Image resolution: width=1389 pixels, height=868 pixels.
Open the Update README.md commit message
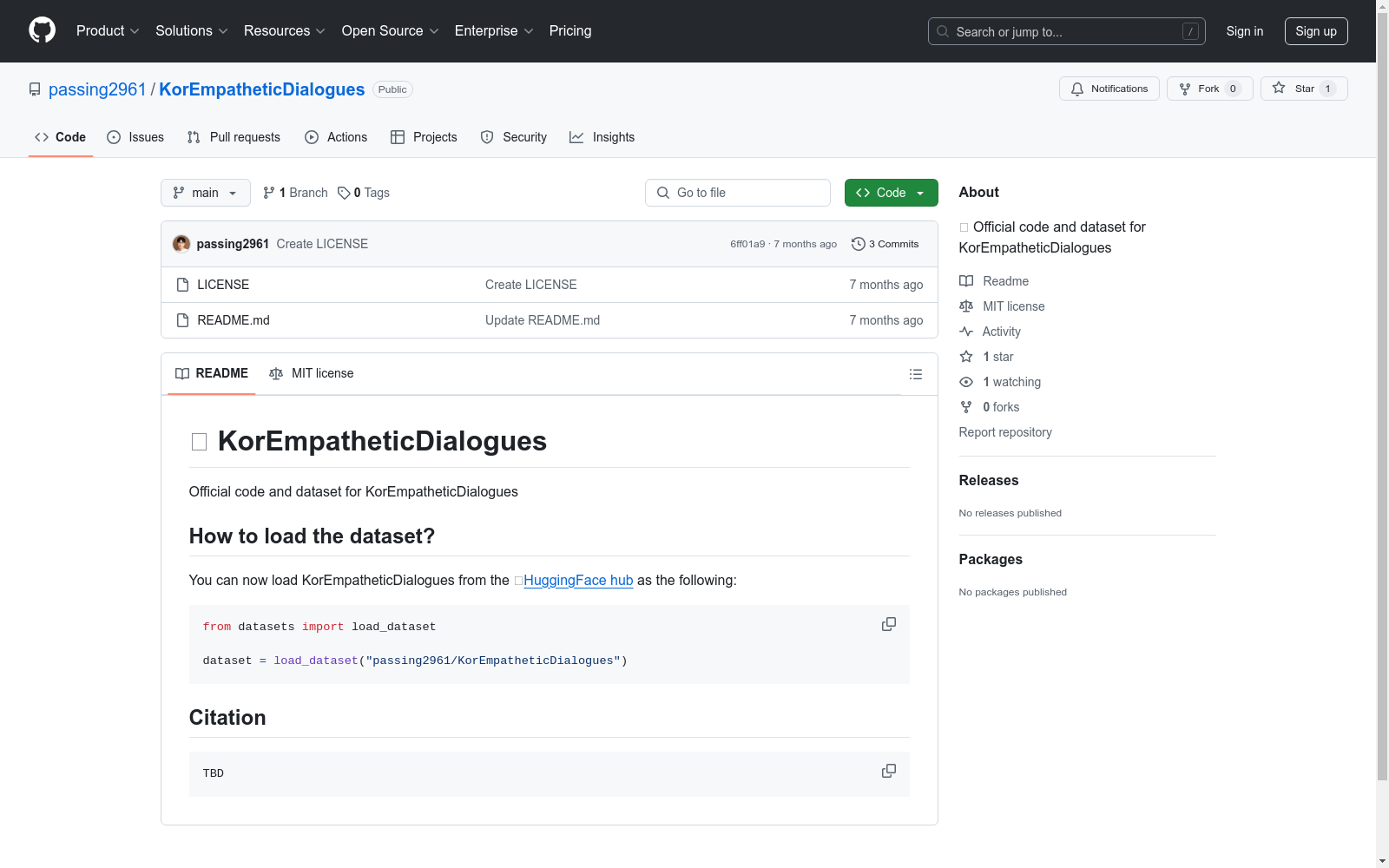pos(543,320)
